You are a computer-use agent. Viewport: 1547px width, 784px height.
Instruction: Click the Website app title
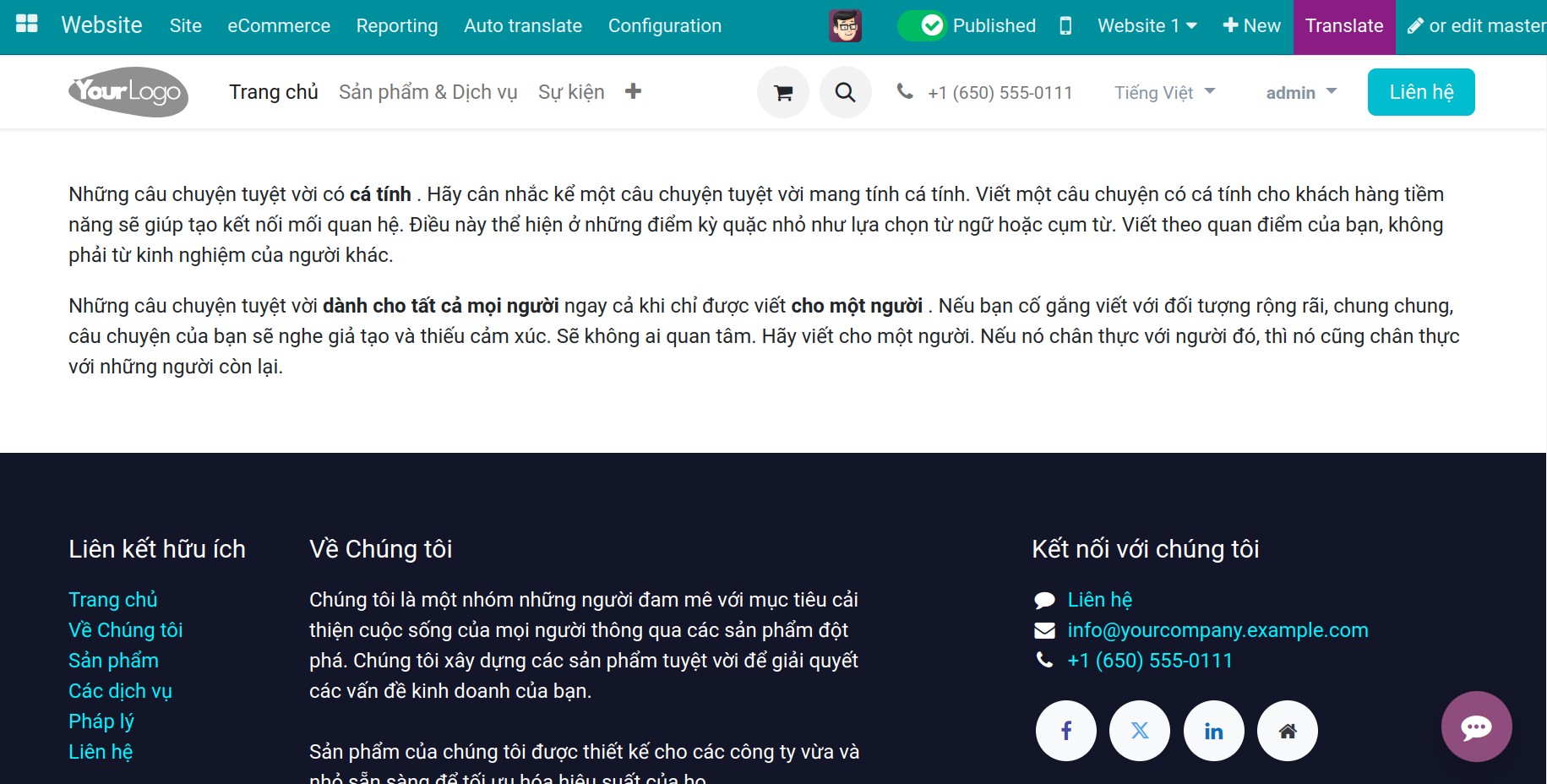pos(101,24)
